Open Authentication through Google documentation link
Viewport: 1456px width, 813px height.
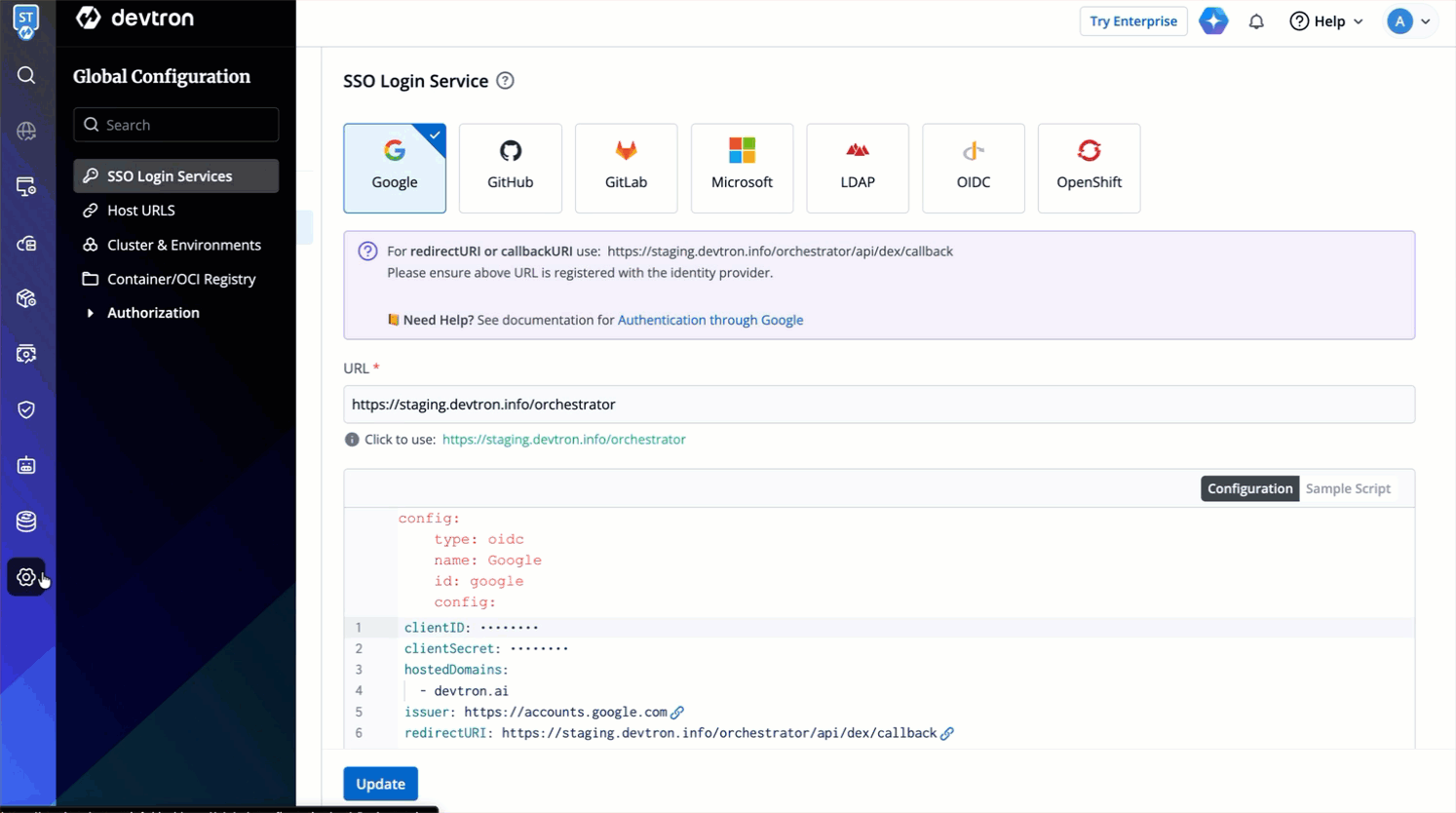(710, 320)
